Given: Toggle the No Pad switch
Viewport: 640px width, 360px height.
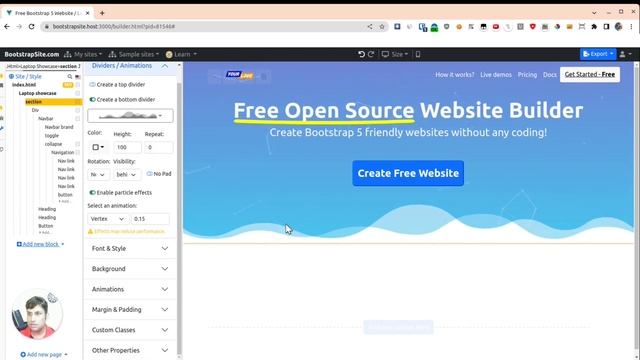Looking at the screenshot, I should click(x=149, y=174).
